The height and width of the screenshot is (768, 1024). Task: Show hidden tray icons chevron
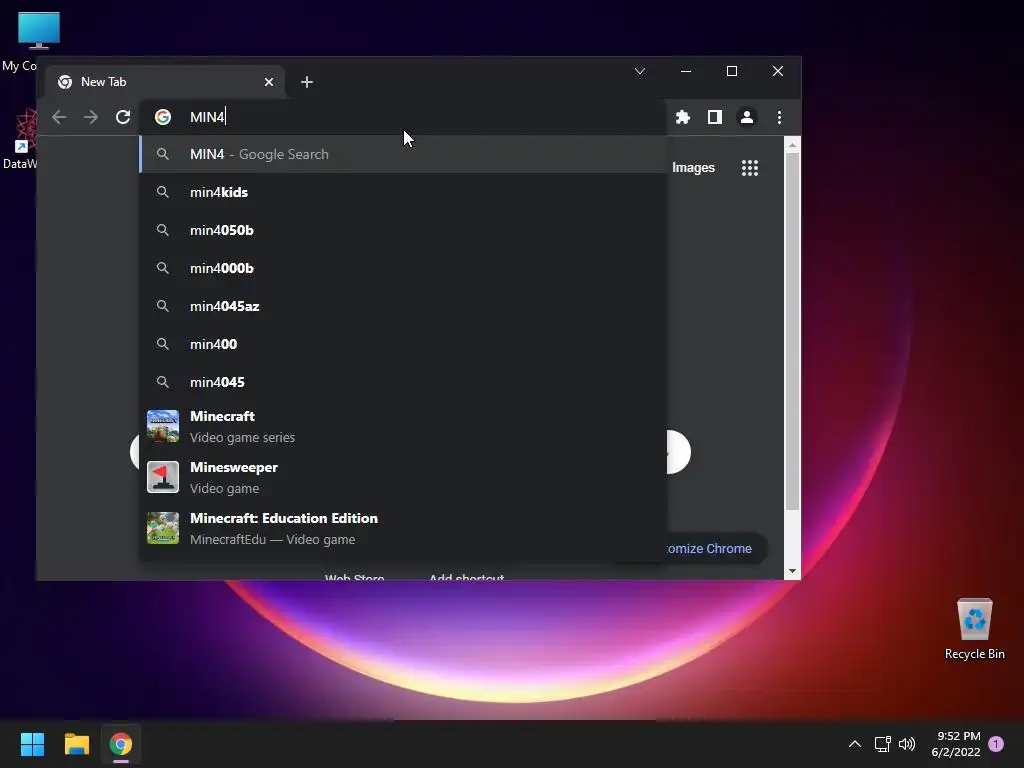854,744
